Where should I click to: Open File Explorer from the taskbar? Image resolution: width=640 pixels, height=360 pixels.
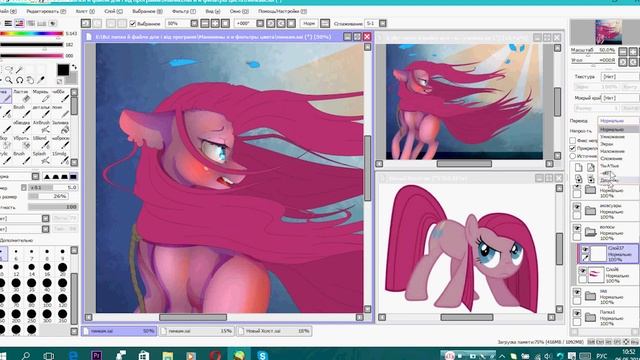[x=167, y=356]
